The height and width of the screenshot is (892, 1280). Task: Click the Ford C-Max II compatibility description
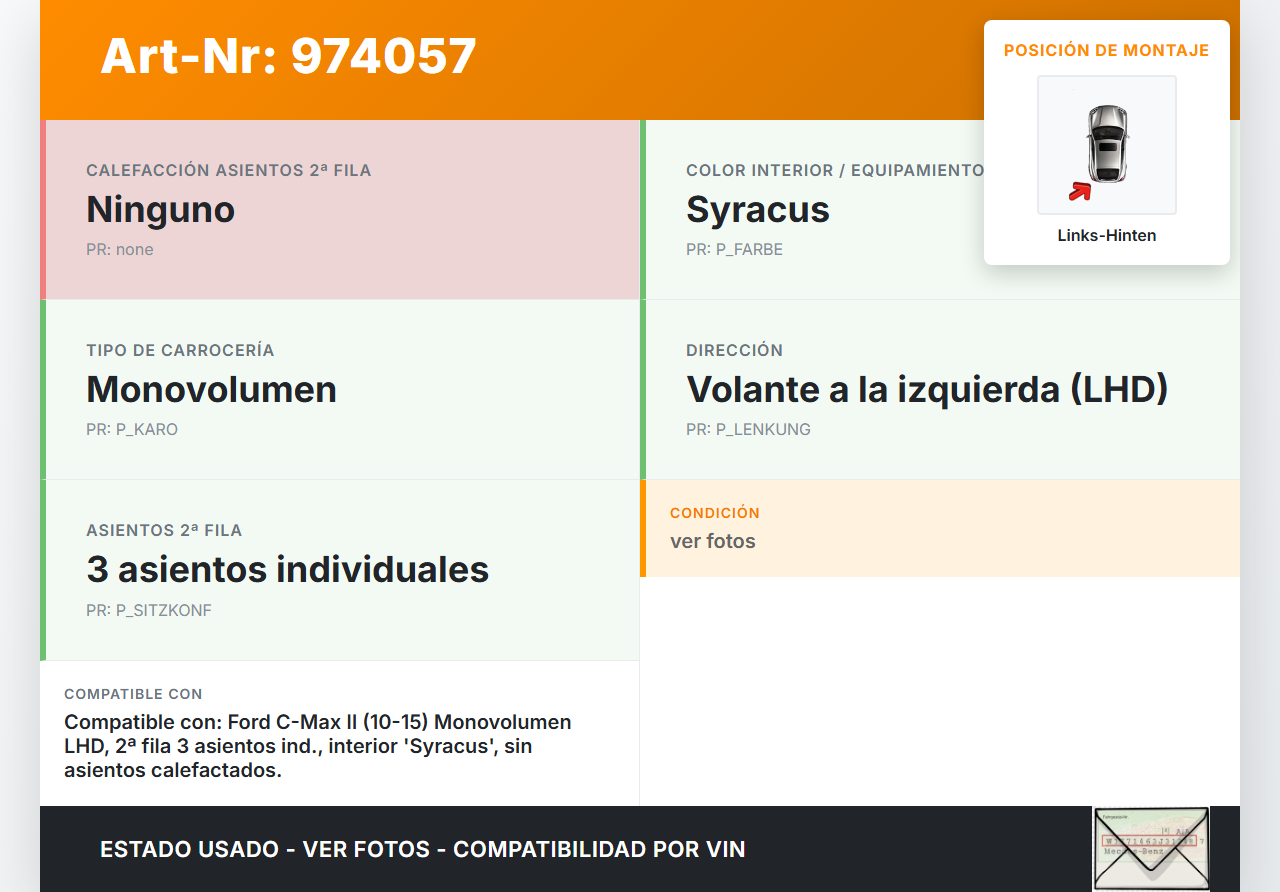[318, 746]
